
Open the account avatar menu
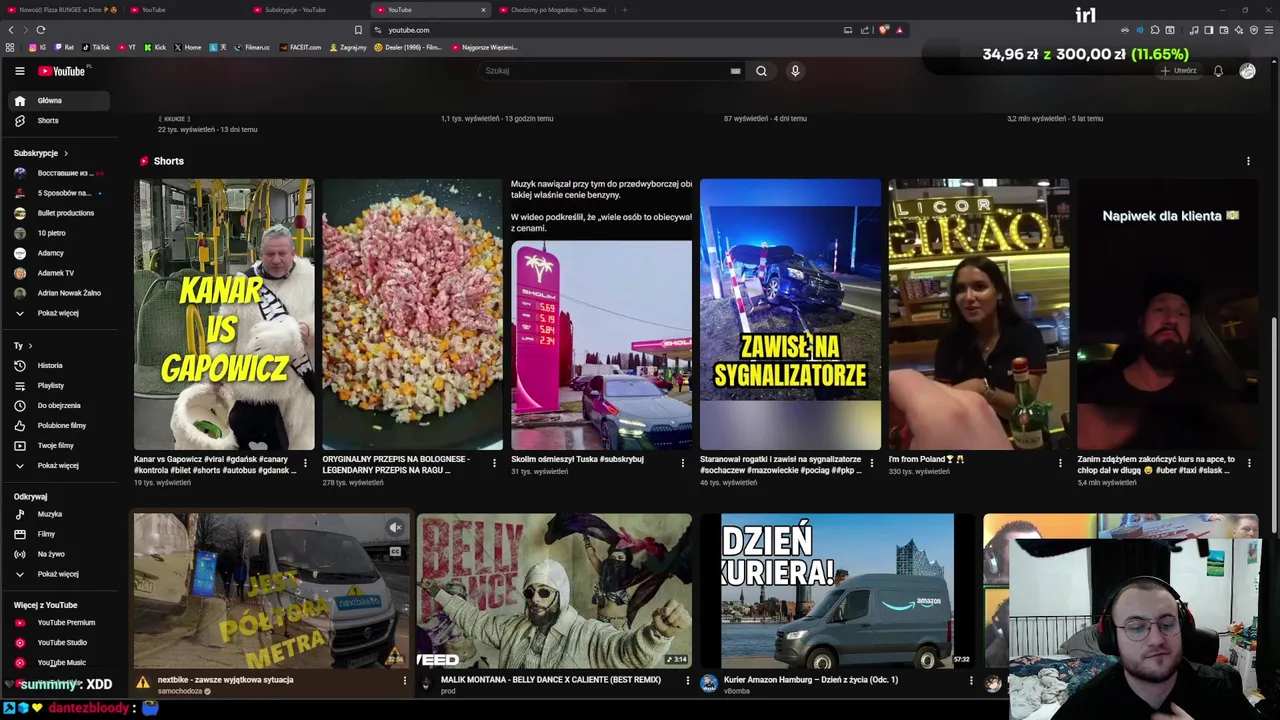coord(1247,71)
